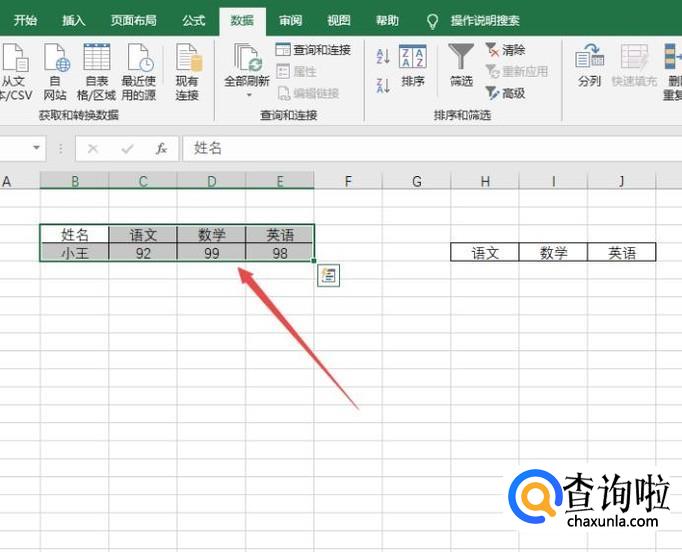The image size is (682, 552).
Task: Click the Sort Z to A descending icon
Action: tap(383, 85)
